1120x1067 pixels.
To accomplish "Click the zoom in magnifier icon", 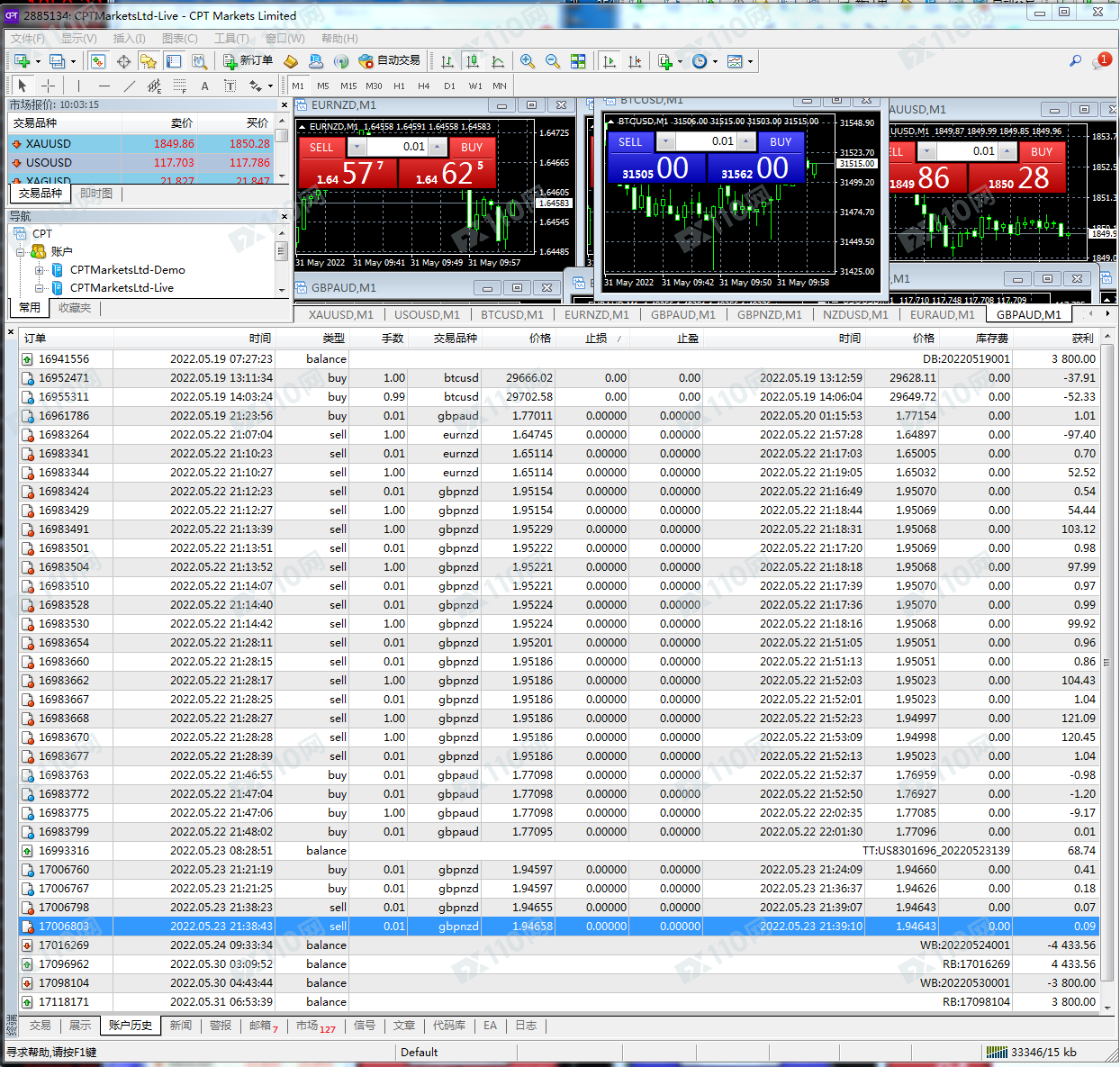I will point(527,61).
